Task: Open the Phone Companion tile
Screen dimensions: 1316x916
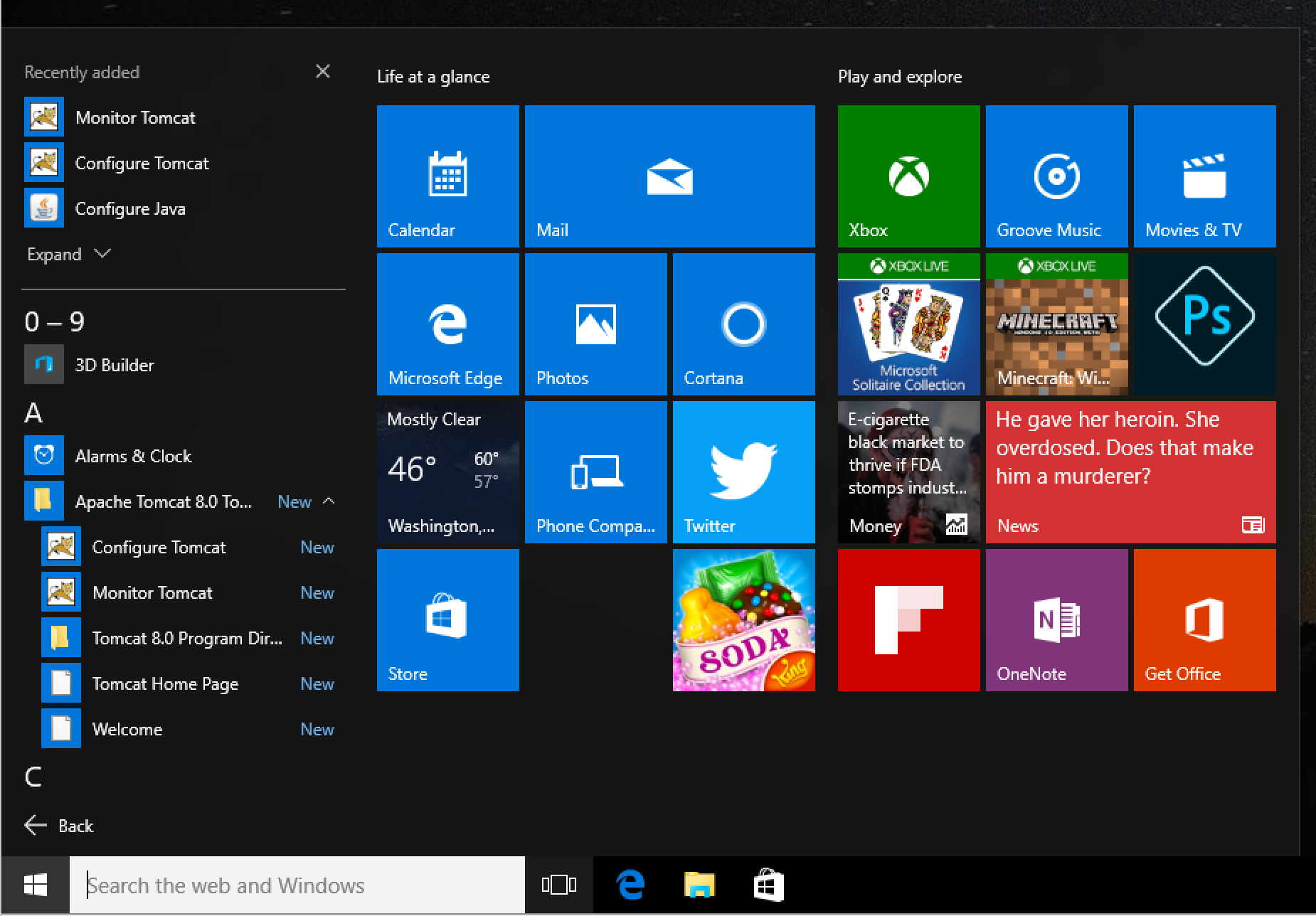Action: point(596,472)
